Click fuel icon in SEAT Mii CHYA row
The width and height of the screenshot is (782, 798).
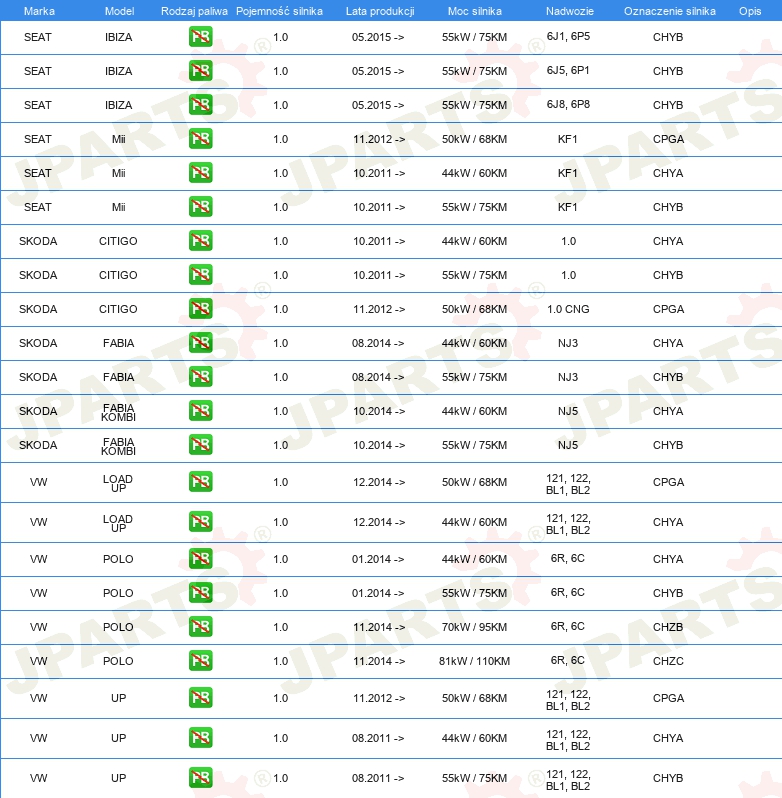coord(200,173)
